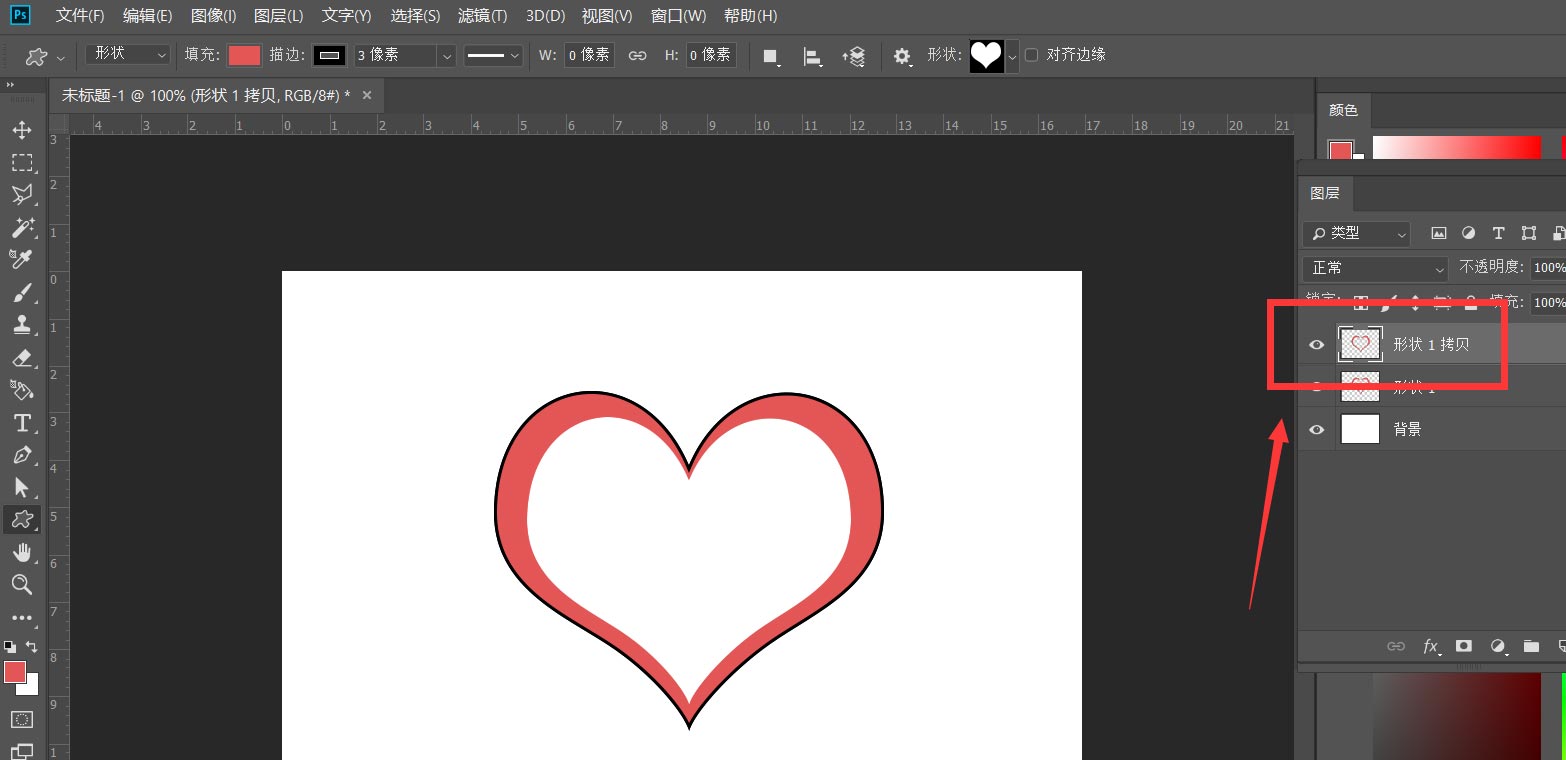
Task: Select the Zoom magnifier tool
Action: click(x=22, y=584)
